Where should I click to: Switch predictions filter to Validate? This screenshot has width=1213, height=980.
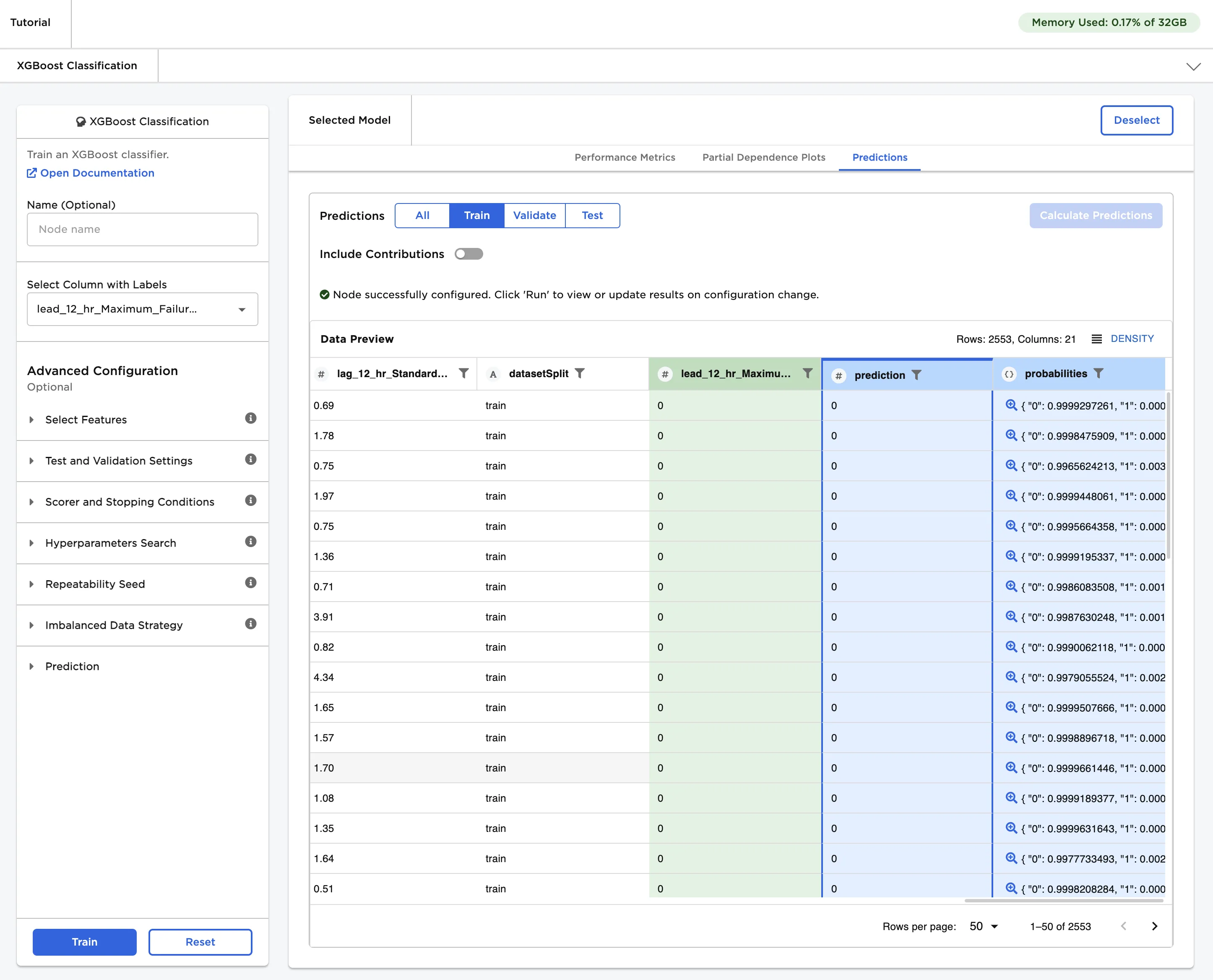click(x=534, y=215)
